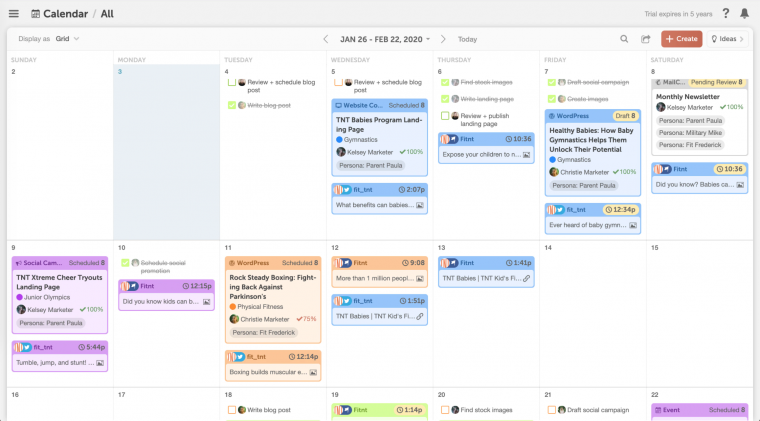Click 'Pending Review 8' status label
The width and height of the screenshot is (760, 421).
(x=716, y=82)
